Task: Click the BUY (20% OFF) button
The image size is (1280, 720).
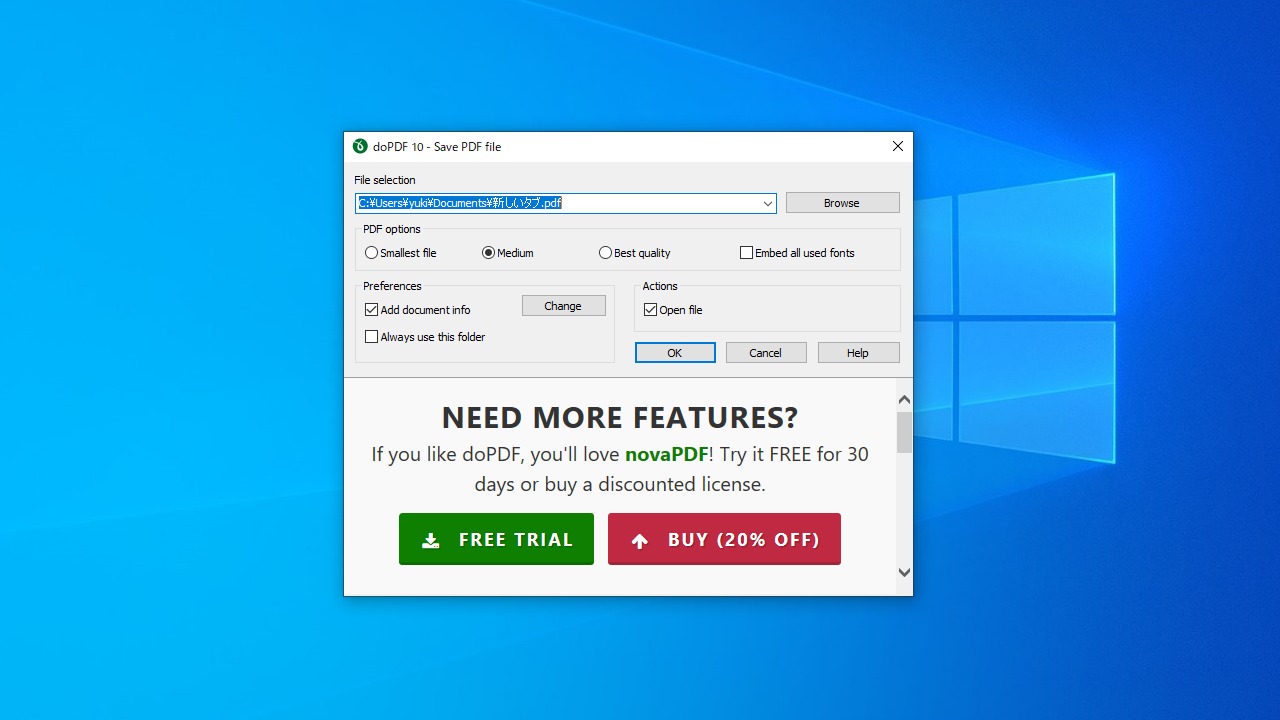Action: tap(724, 539)
